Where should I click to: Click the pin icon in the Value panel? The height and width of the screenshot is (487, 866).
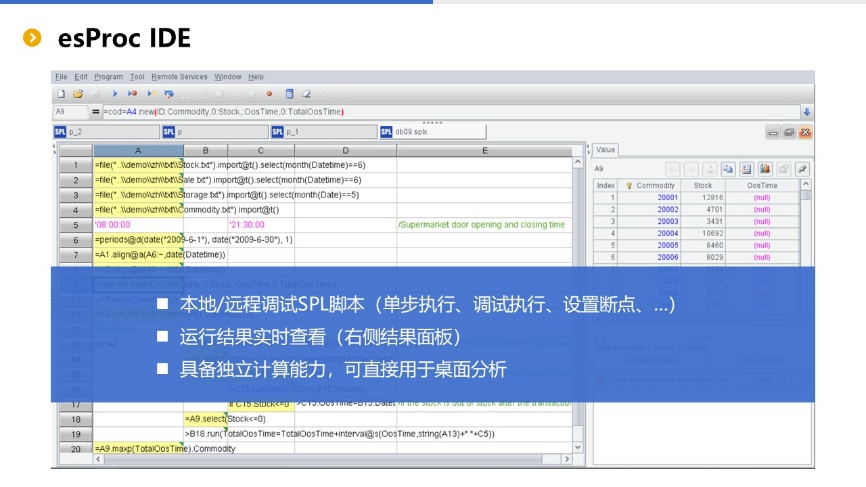(802, 169)
